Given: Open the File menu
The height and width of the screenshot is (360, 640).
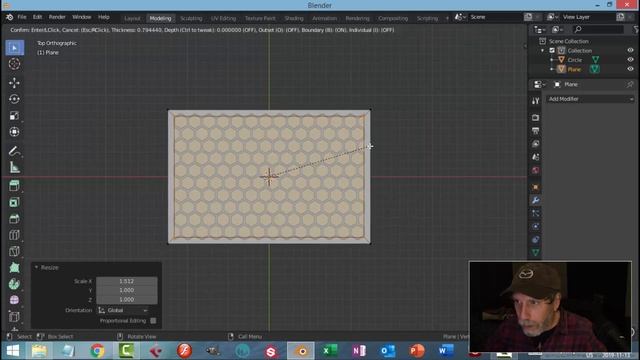Looking at the screenshot, I should click(x=22, y=17).
